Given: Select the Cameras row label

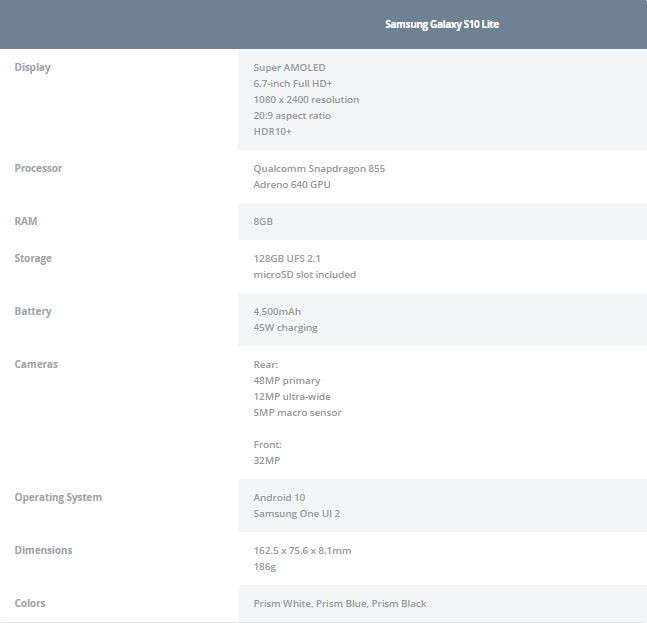Looking at the screenshot, I should pos(36,364).
